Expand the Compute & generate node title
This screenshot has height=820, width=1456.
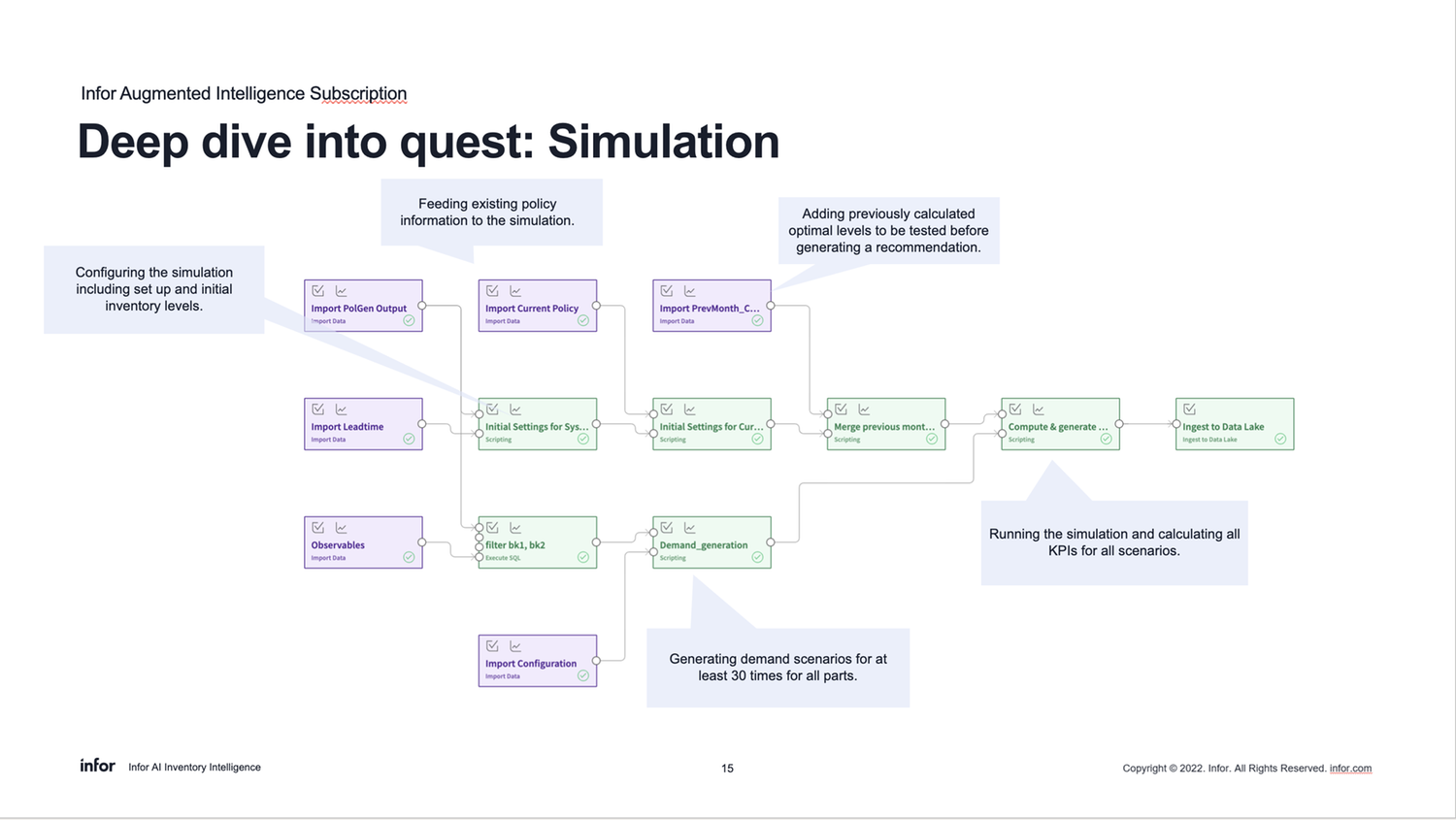click(1058, 426)
